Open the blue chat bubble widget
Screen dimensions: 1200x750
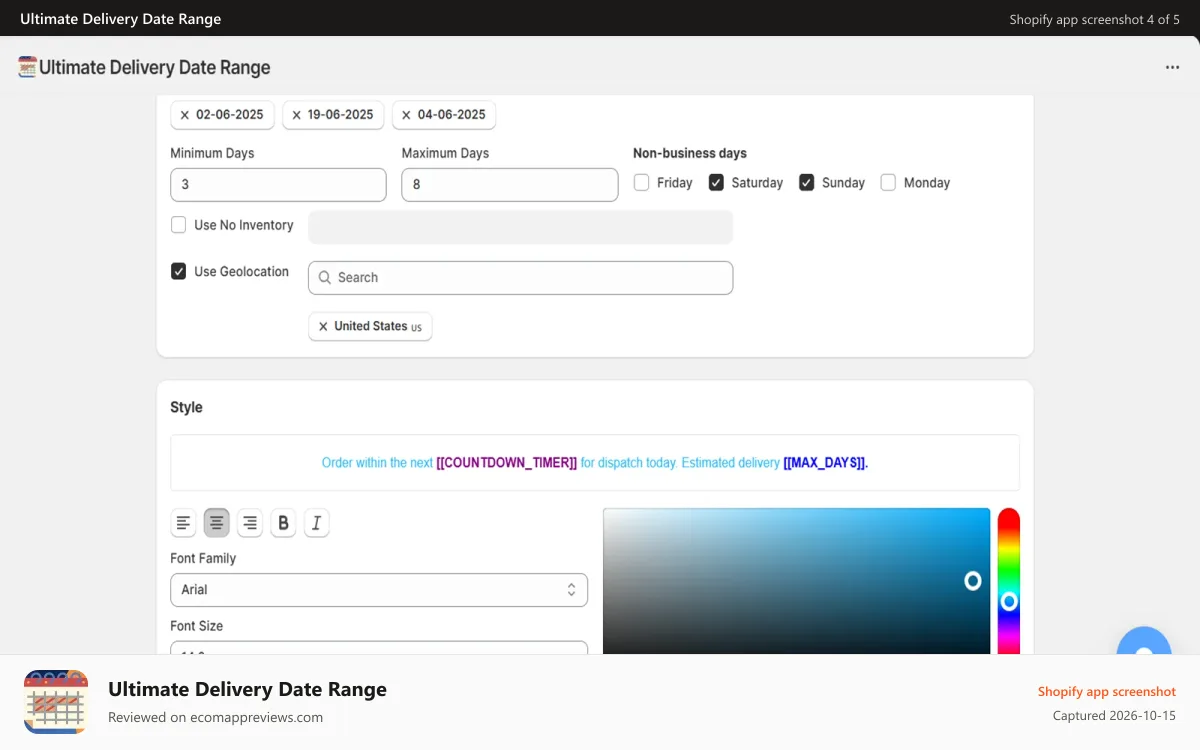pos(1144,641)
